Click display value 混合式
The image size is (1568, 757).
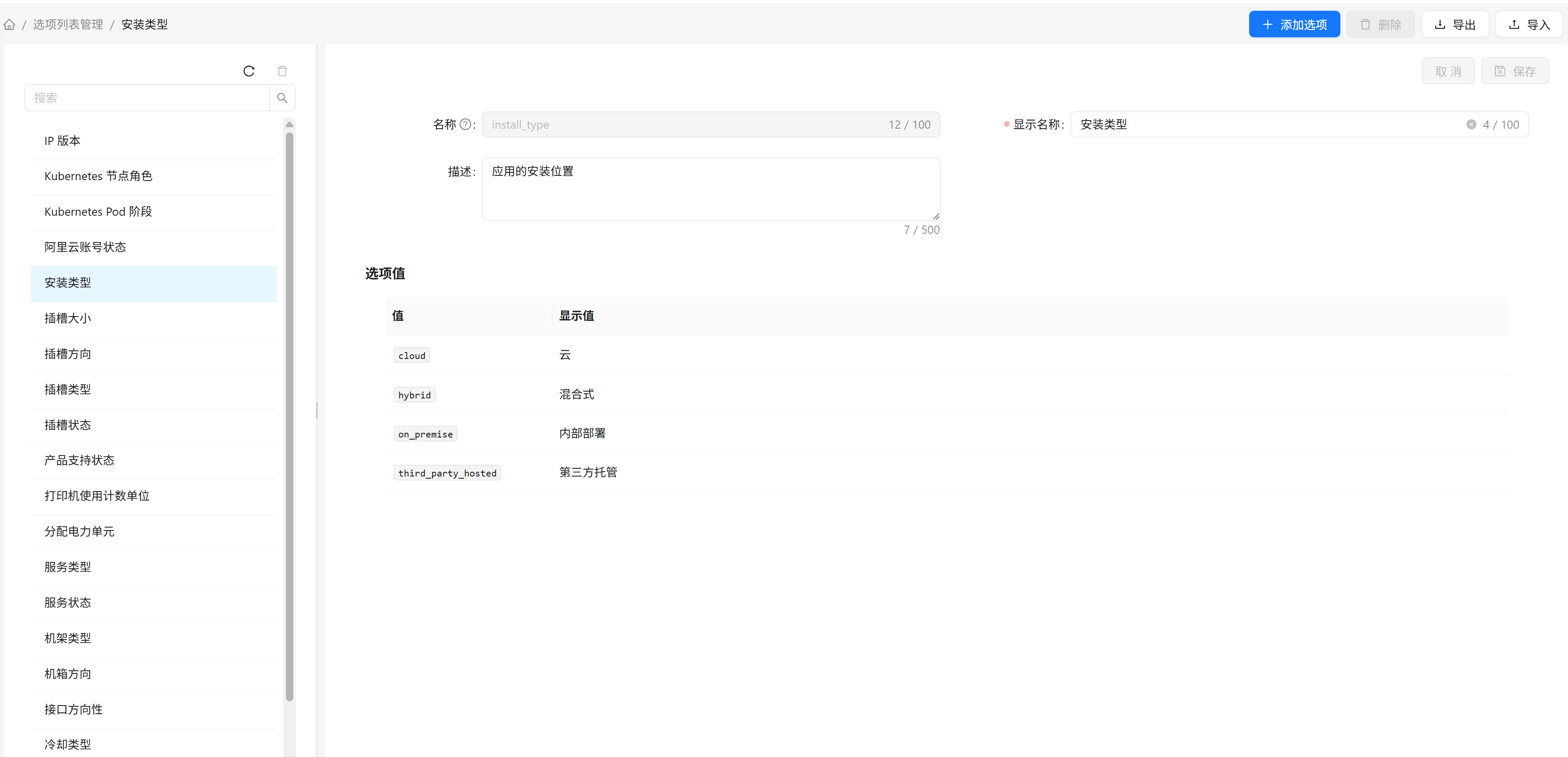(577, 394)
